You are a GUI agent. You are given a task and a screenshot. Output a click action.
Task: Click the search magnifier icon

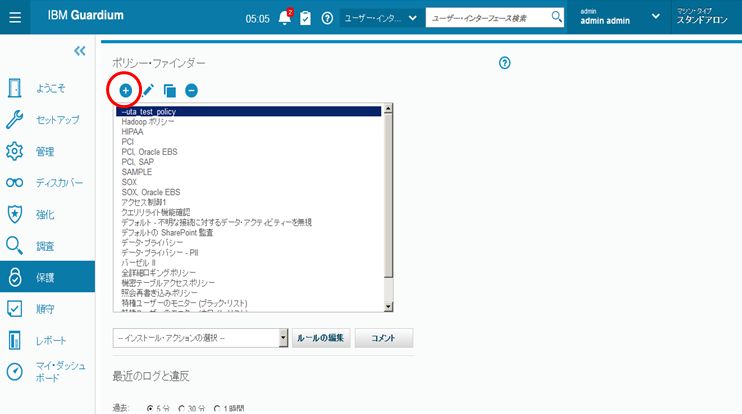coord(556,17)
